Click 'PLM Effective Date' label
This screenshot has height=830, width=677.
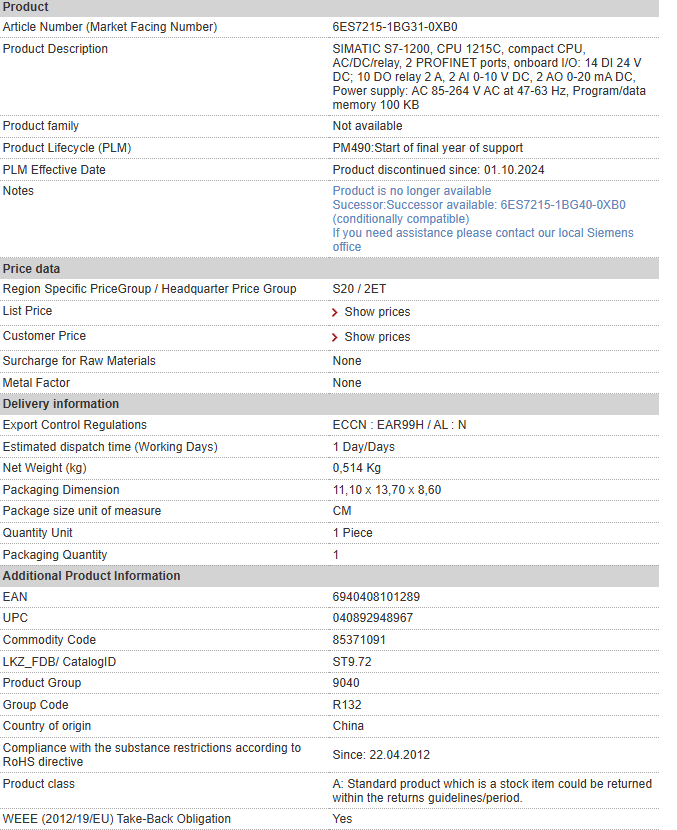[54, 170]
